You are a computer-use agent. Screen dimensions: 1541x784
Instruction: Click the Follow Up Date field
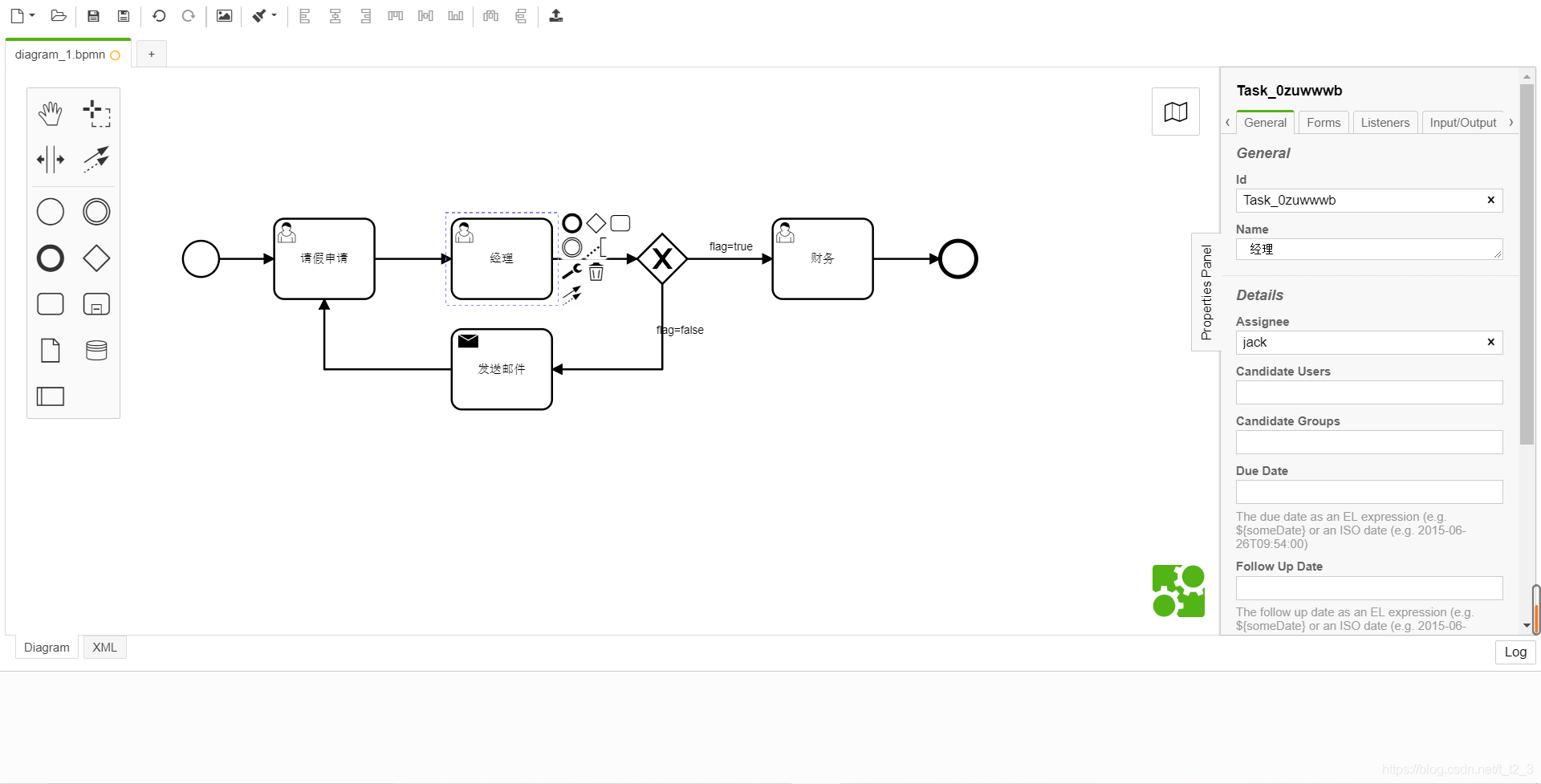[x=1369, y=588]
